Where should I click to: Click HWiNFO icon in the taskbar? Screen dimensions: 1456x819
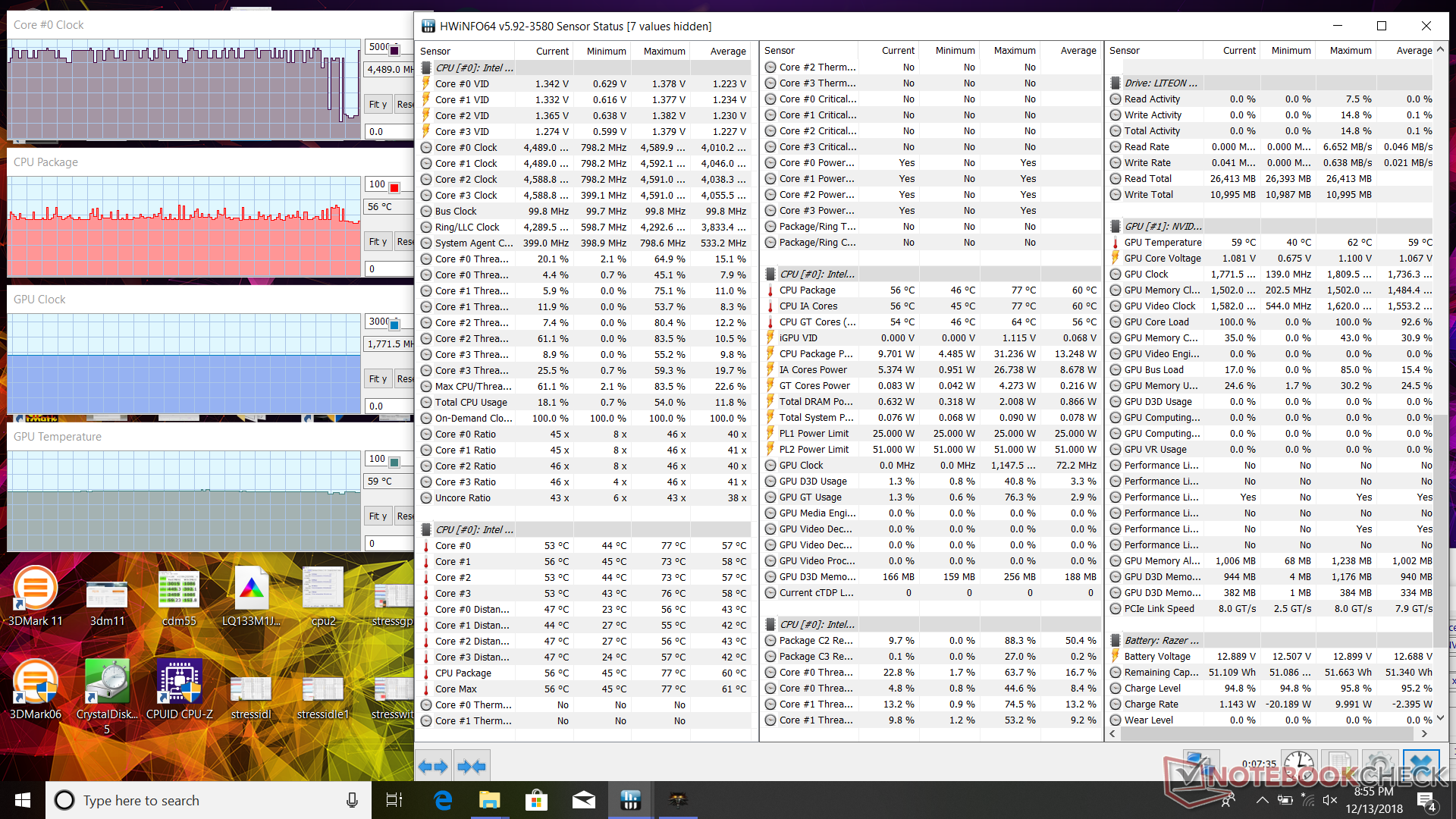pyautogui.click(x=630, y=800)
